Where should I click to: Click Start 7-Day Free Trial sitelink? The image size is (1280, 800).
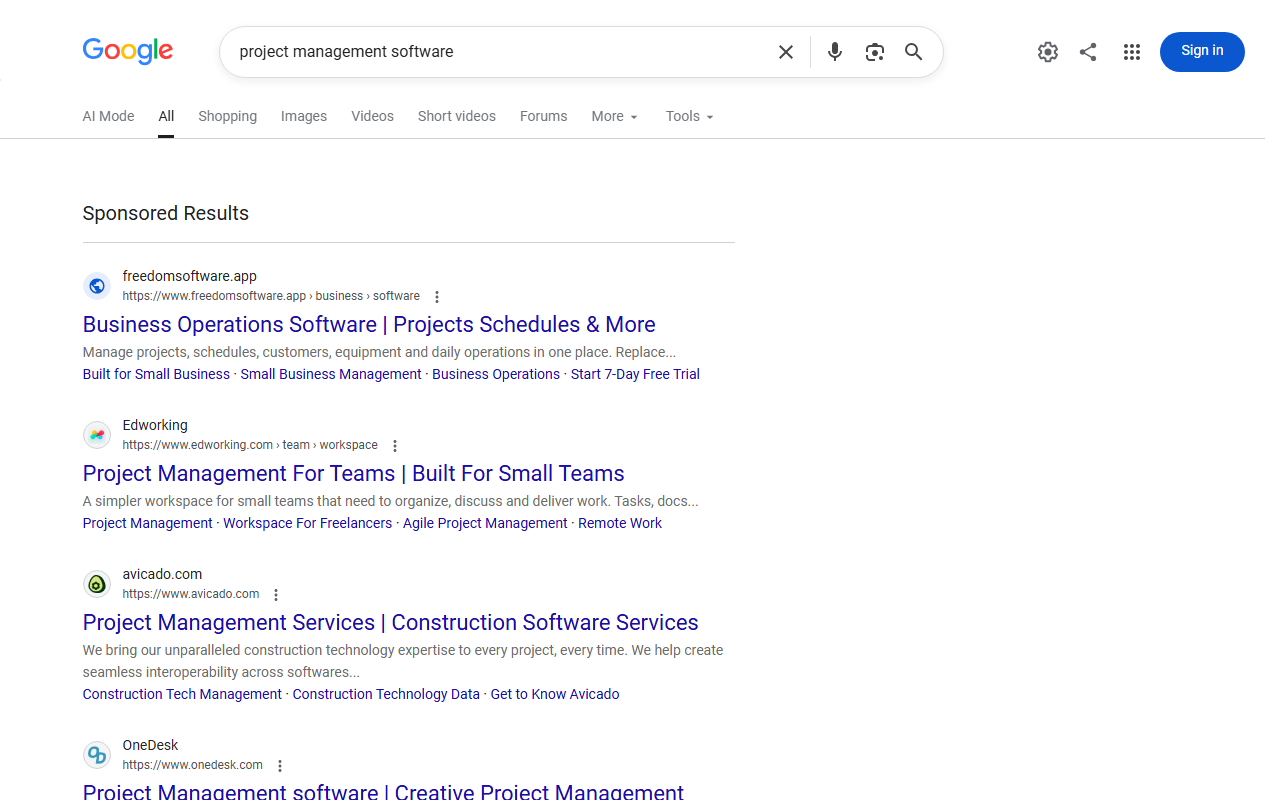[x=635, y=374]
